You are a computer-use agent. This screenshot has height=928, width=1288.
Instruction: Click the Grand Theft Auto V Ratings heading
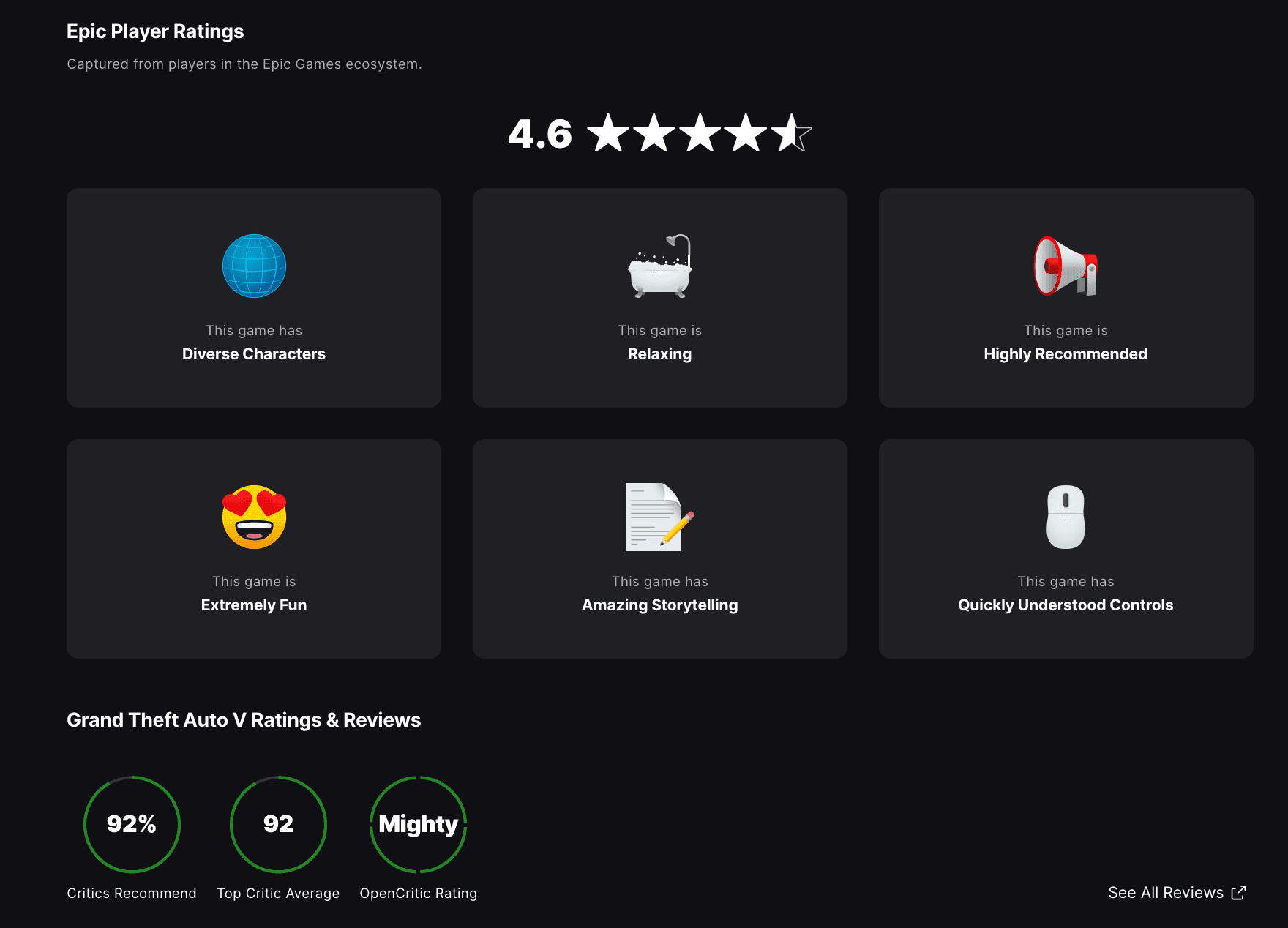244,719
